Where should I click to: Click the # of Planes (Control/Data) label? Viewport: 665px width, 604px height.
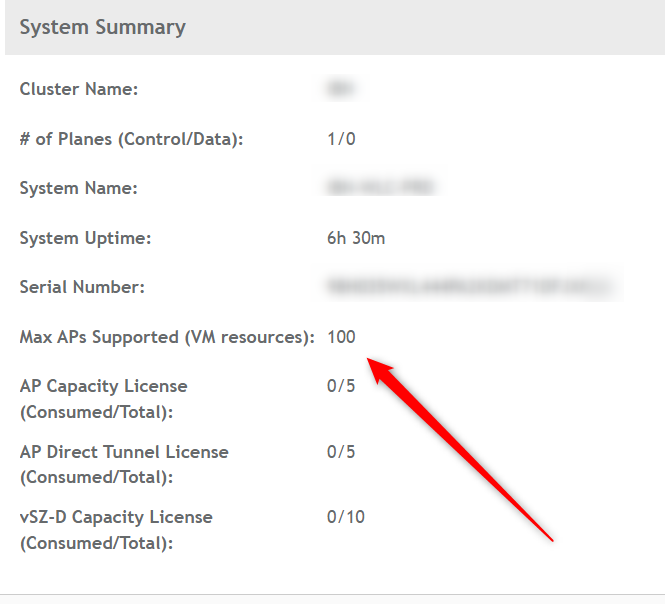(x=131, y=139)
